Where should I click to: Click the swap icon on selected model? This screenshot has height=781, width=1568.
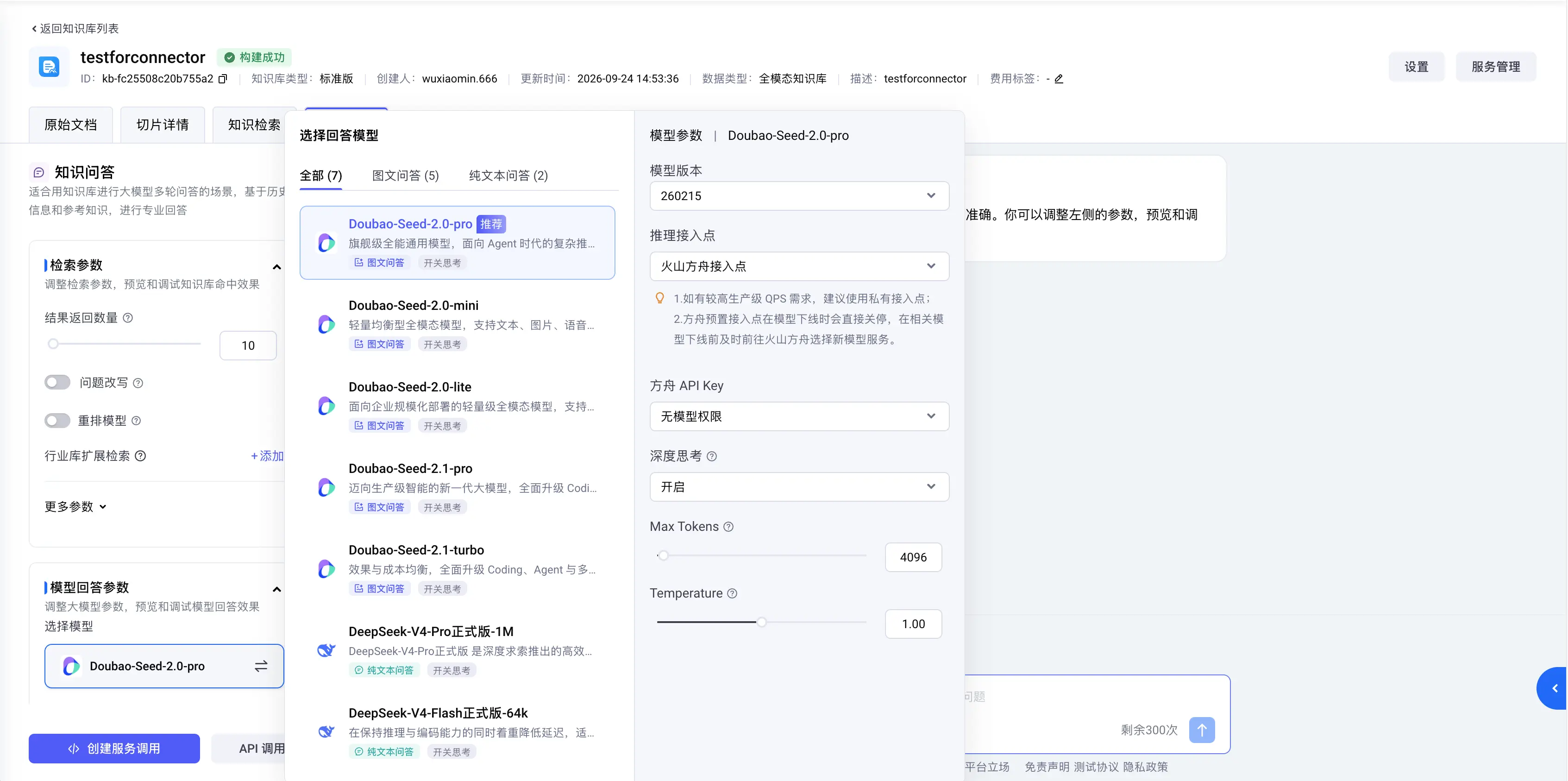[x=261, y=666]
